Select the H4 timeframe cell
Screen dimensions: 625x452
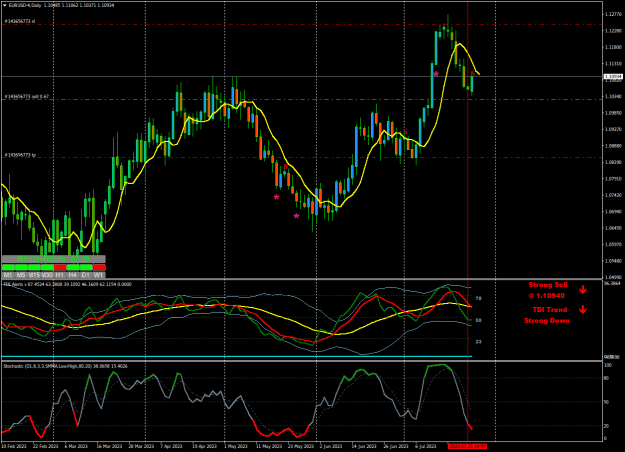point(73,275)
